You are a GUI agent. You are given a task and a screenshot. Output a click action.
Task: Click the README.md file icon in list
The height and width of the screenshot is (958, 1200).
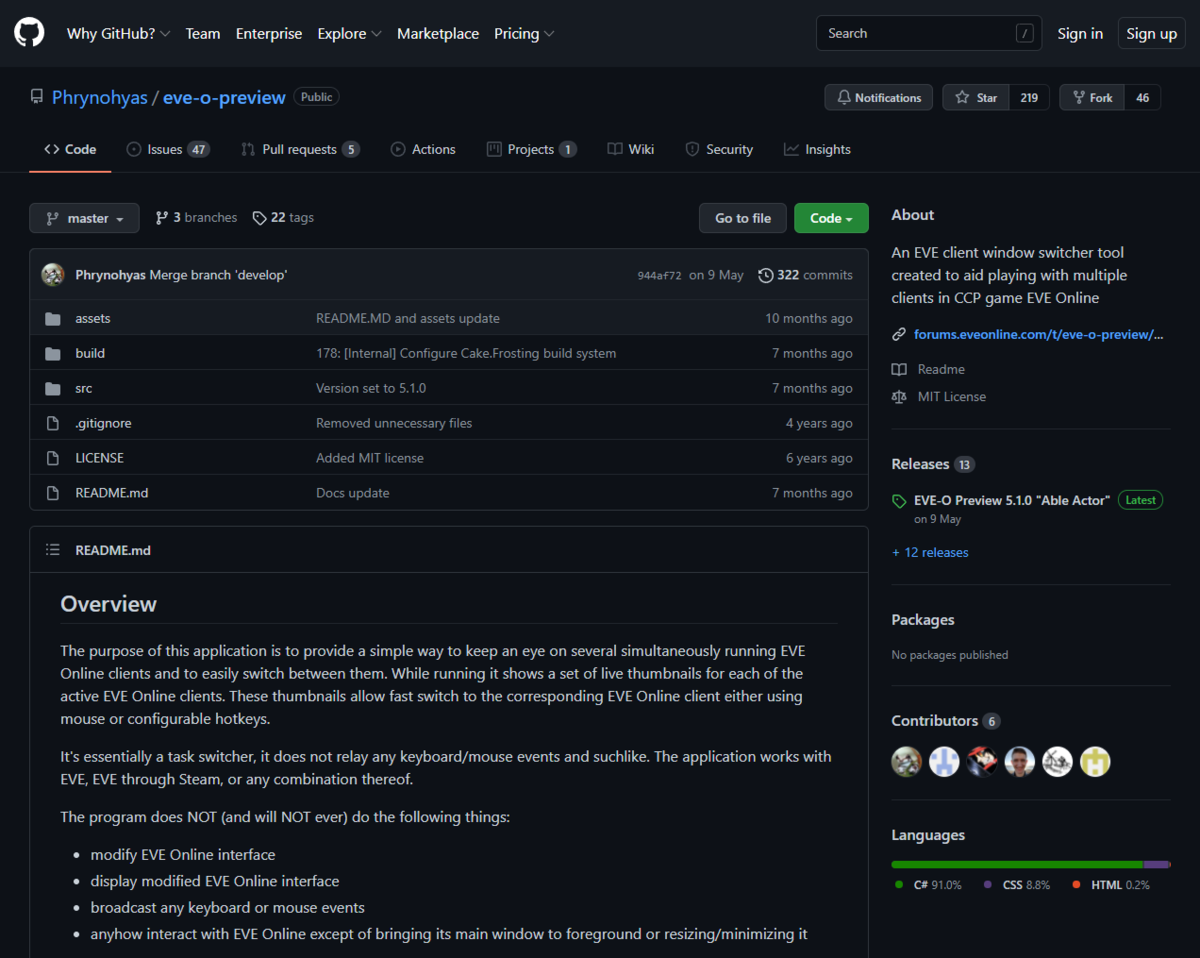coord(53,493)
